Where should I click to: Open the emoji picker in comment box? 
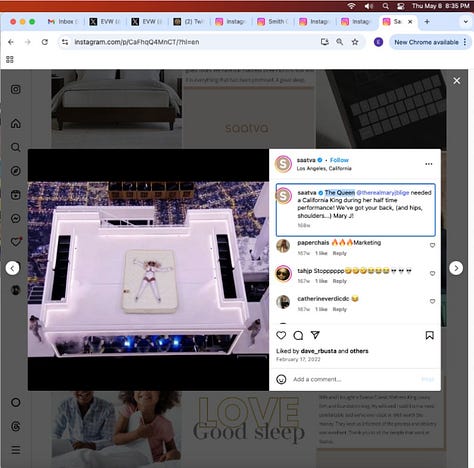pos(281,379)
